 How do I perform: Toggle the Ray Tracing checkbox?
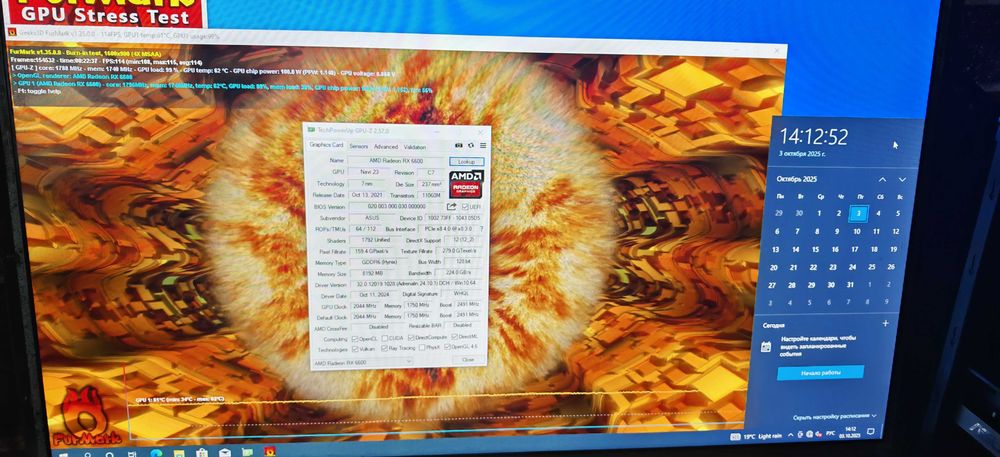point(384,349)
